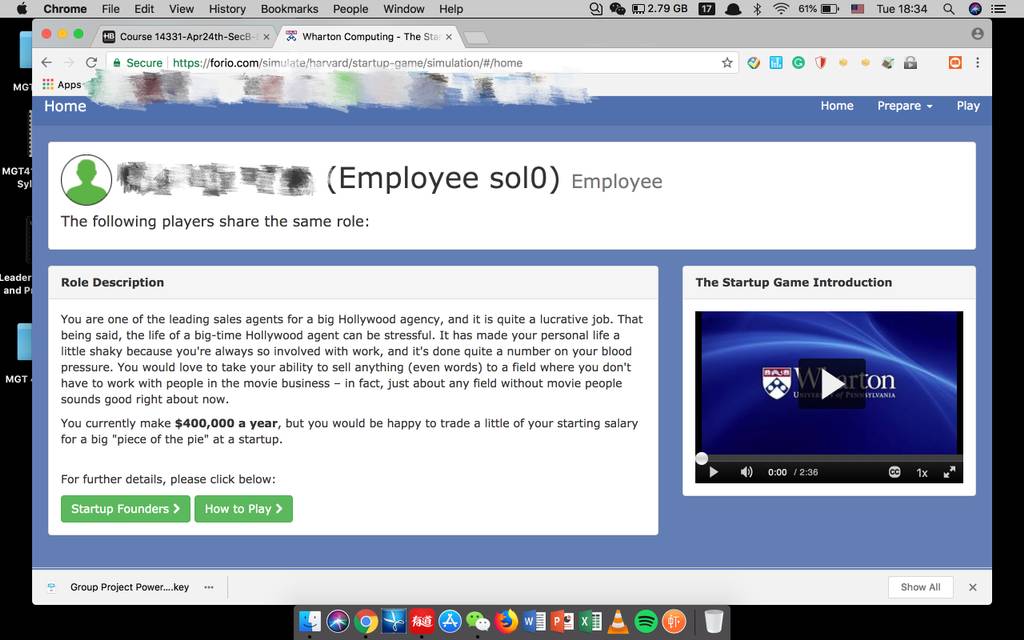Play the video using the control bar play icon
Viewport: 1024px width, 640px height.
click(x=713, y=472)
